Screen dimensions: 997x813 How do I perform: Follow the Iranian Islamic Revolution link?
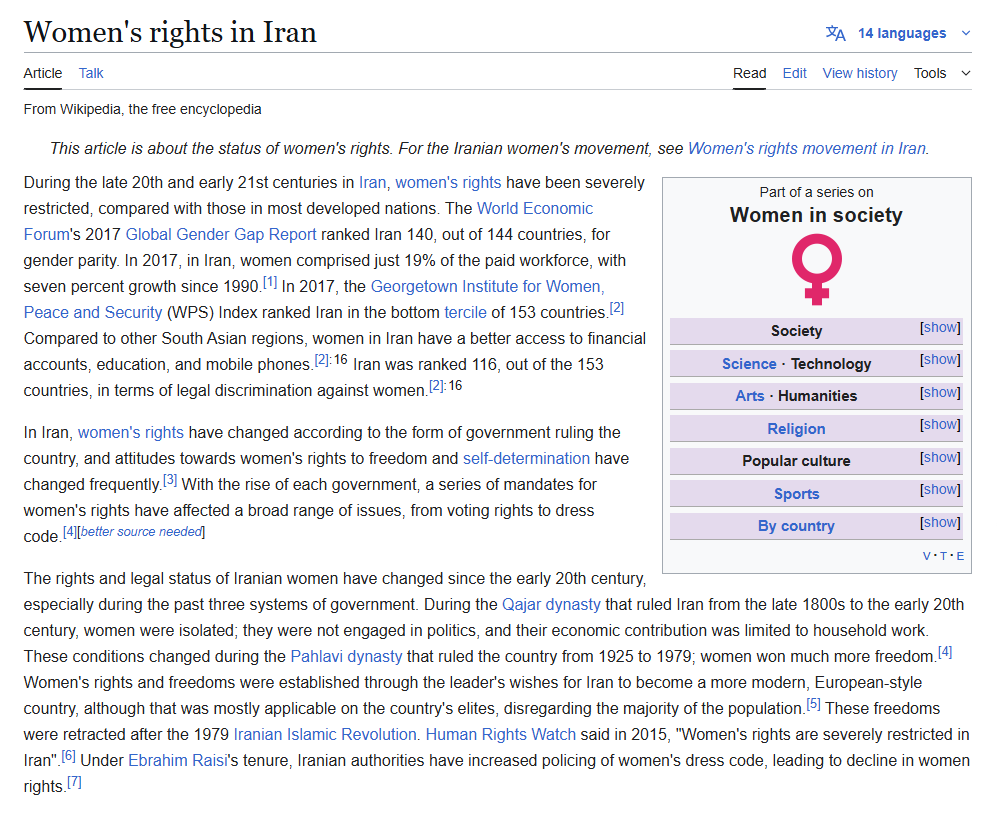(326, 735)
